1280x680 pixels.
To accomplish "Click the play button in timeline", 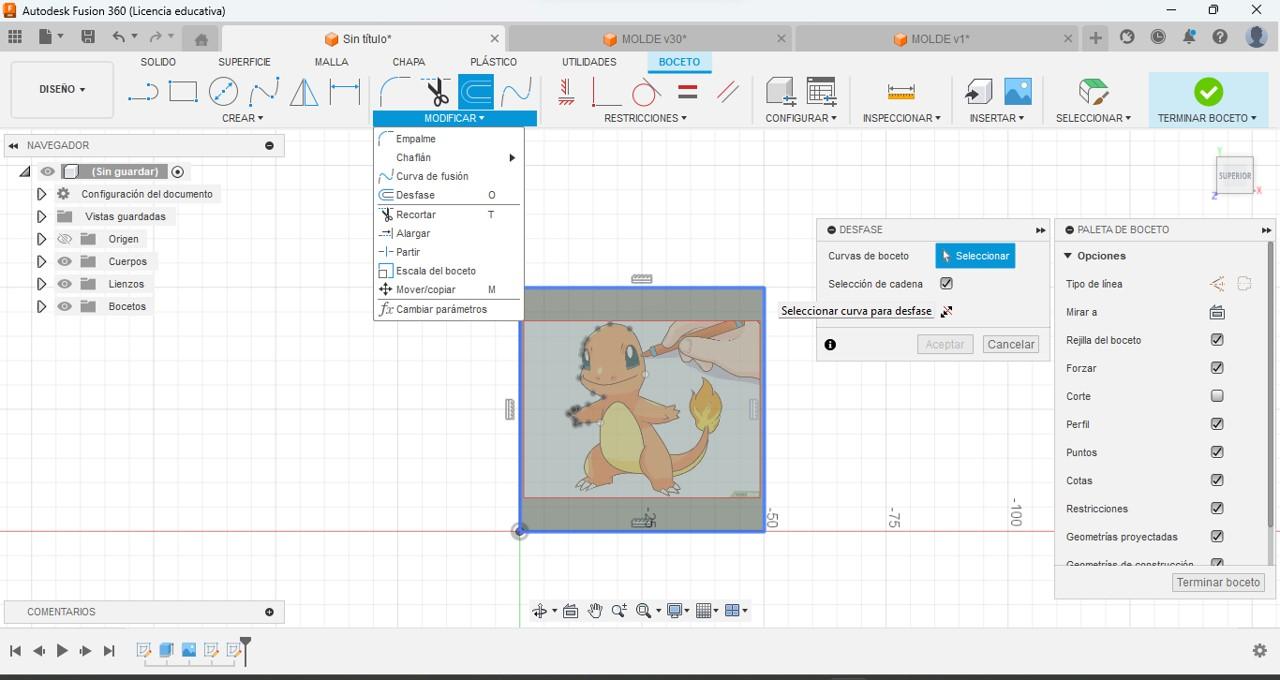I will pos(62,651).
